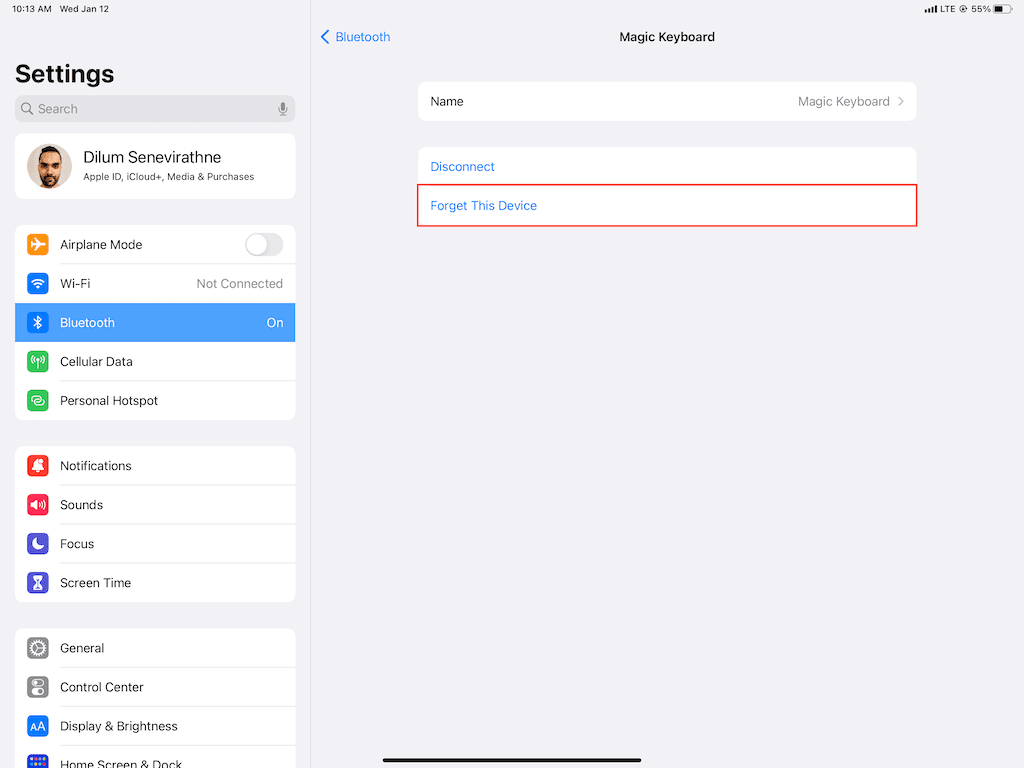Tap the Wi-Fi settings icon
The width and height of the screenshot is (1024, 768).
click(x=38, y=284)
